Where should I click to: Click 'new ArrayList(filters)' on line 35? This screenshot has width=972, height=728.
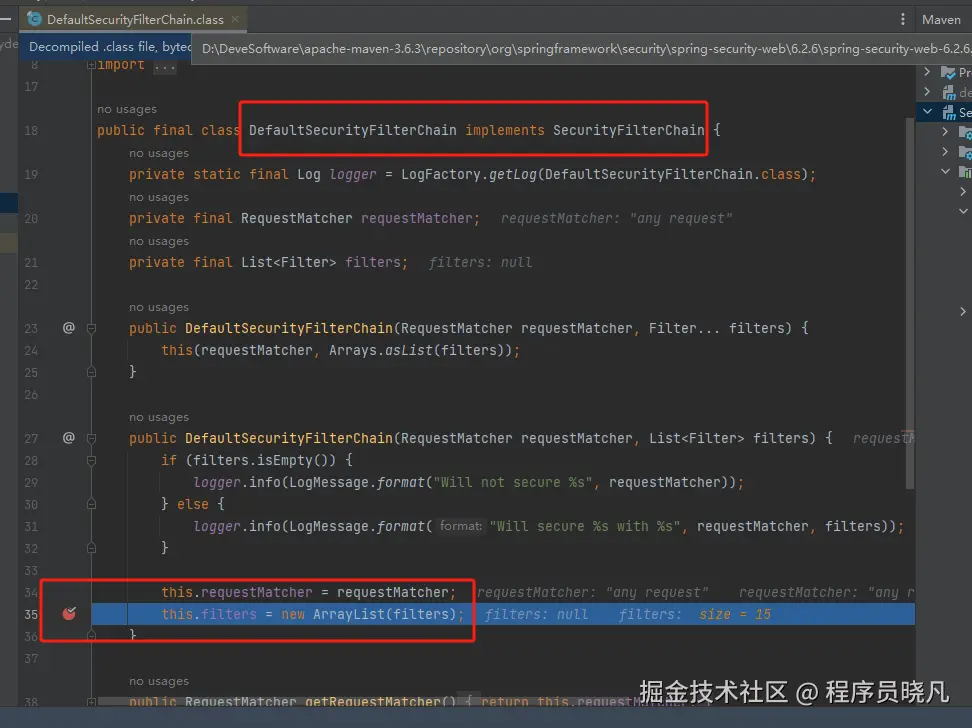pyautogui.click(x=369, y=614)
